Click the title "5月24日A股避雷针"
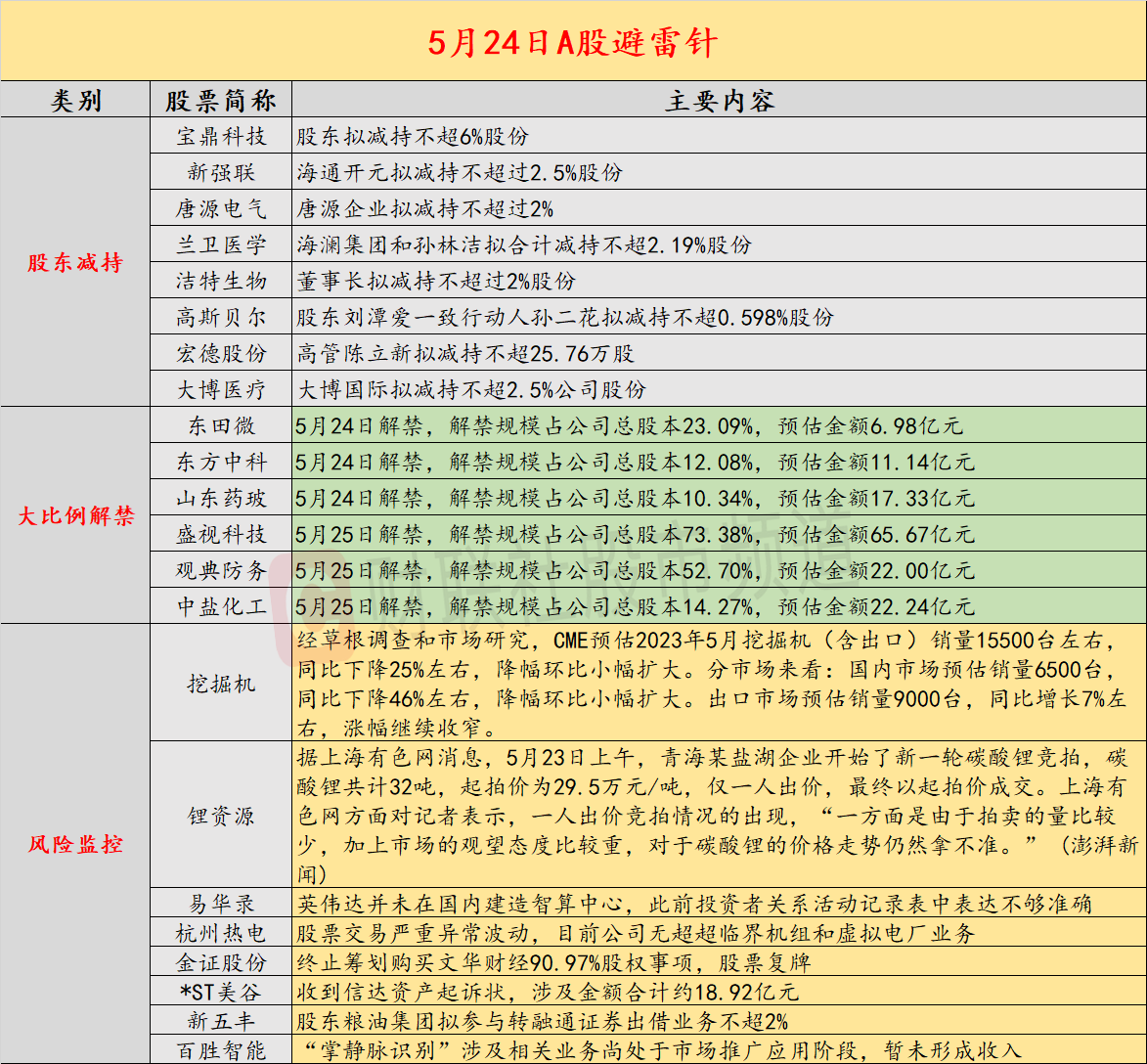This screenshot has width=1147, height=1064. 573,41
